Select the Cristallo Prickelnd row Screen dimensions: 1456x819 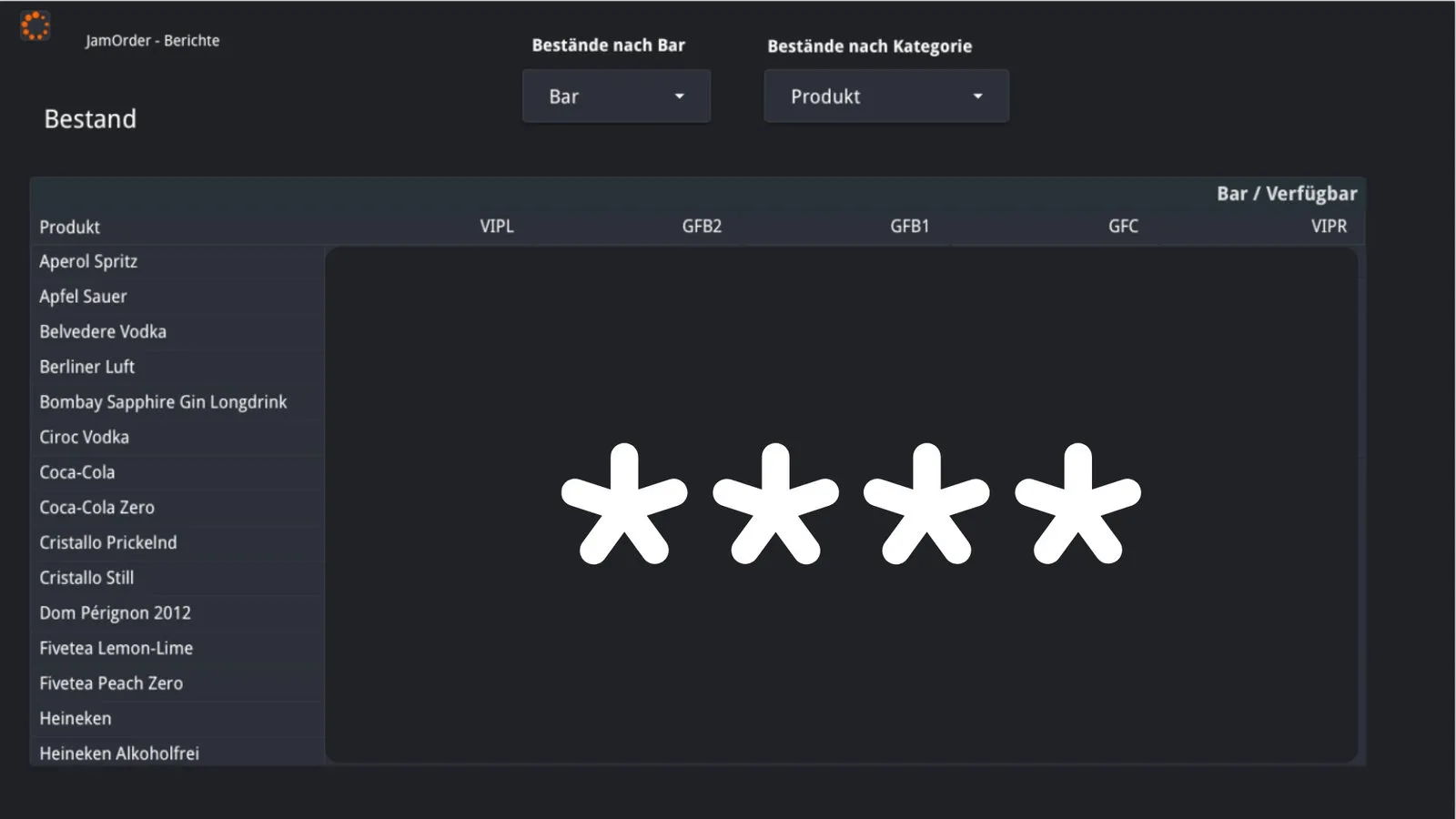tap(177, 542)
